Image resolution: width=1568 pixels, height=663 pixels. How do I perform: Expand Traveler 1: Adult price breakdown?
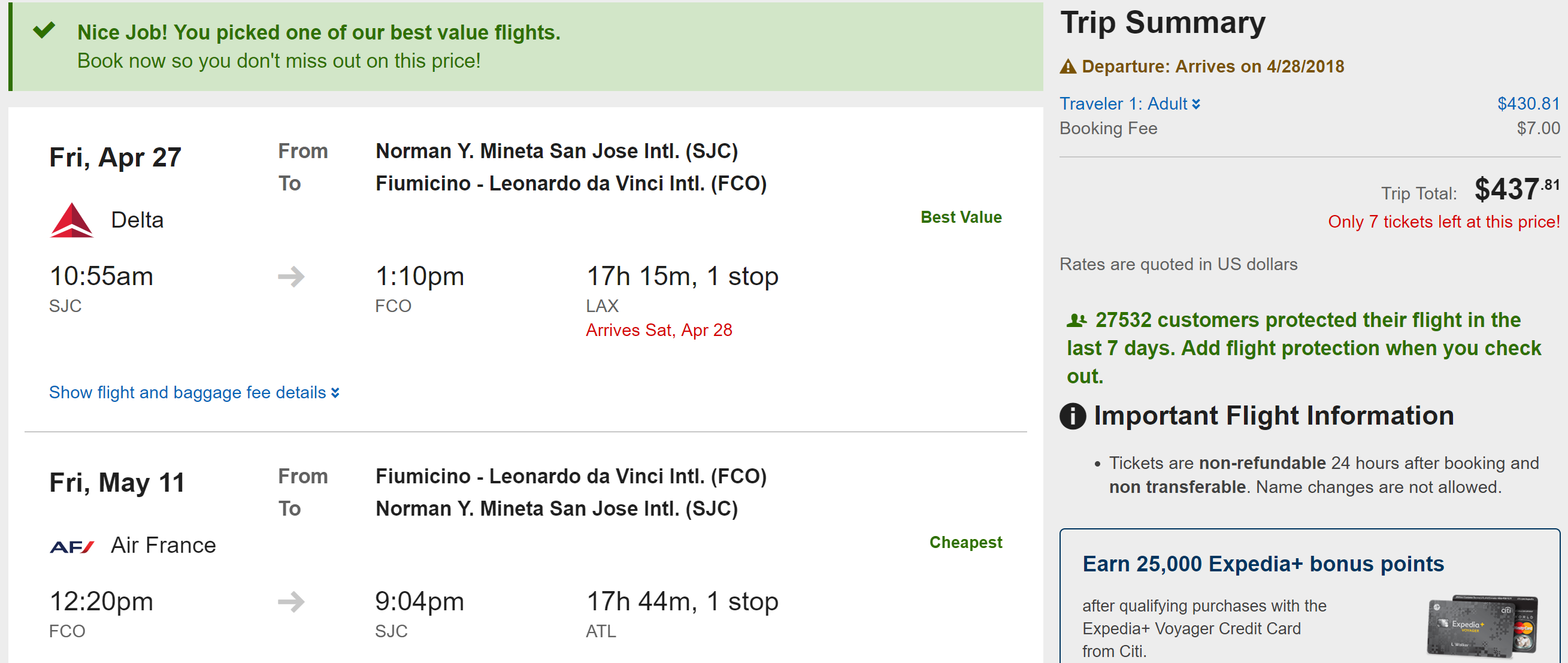point(1129,104)
